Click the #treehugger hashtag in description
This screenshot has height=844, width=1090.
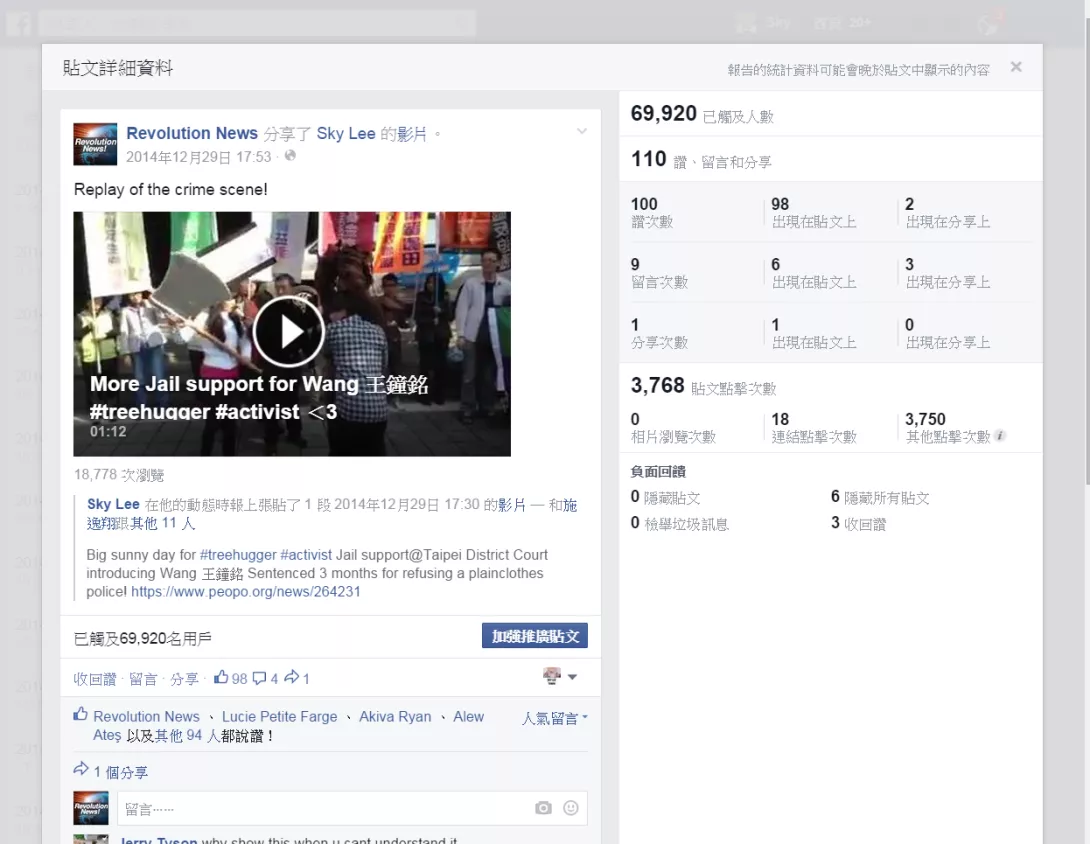238,555
